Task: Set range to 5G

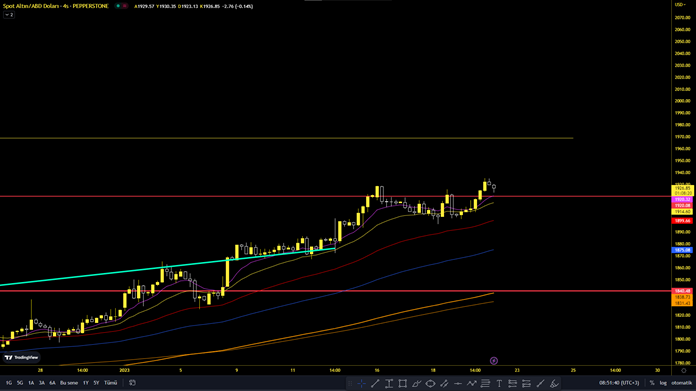Action: [x=20, y=383]
